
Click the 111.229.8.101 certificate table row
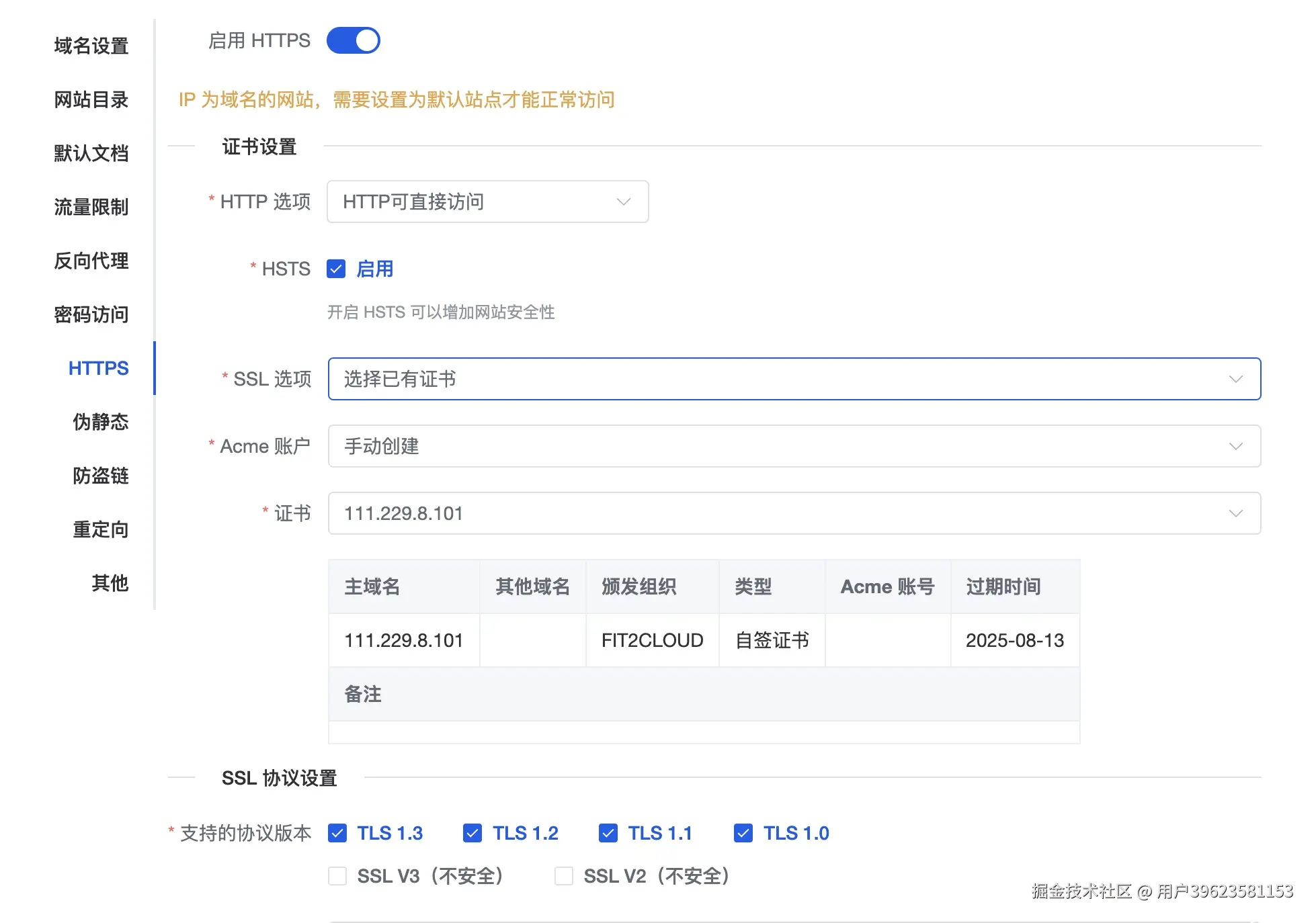pos(703,640)
